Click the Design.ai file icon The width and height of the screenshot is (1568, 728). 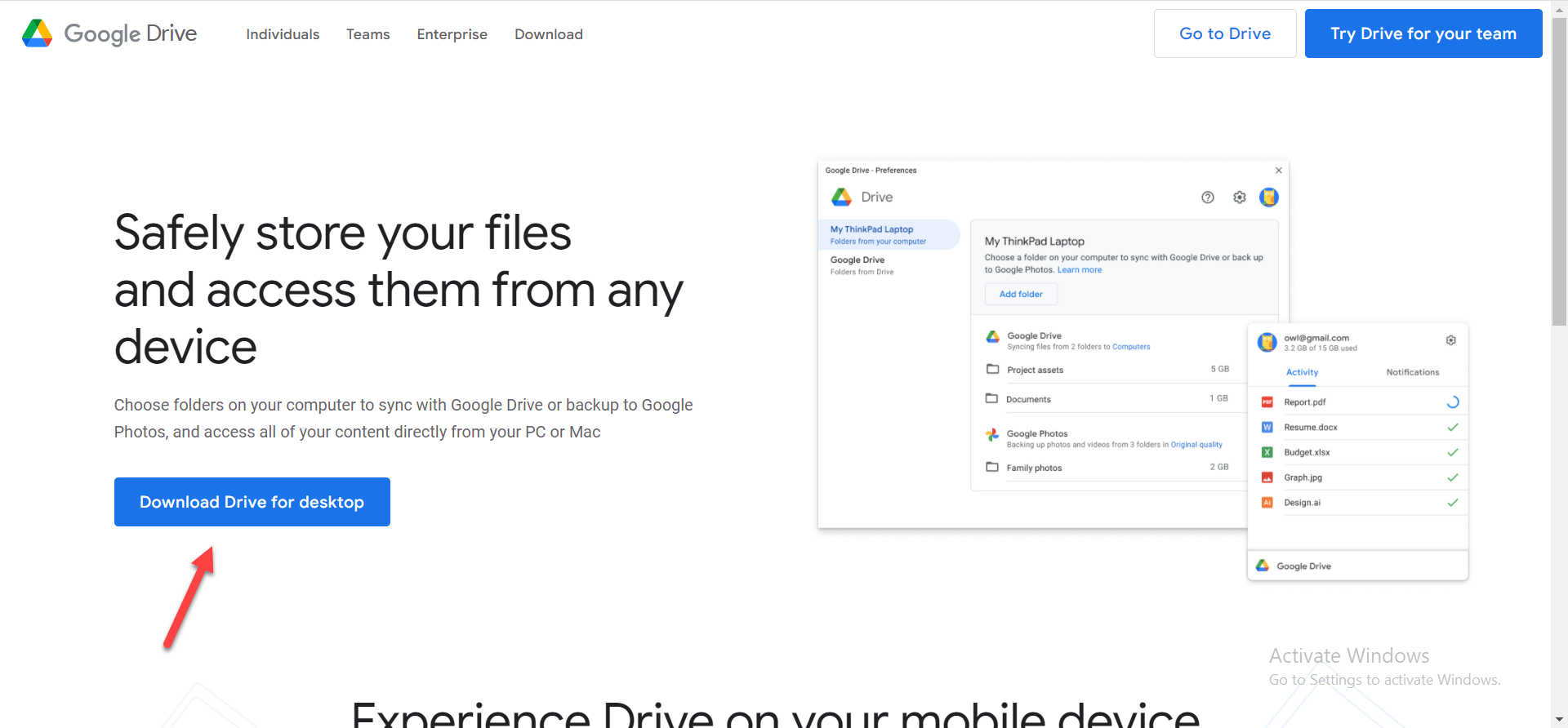[1267, 503]
